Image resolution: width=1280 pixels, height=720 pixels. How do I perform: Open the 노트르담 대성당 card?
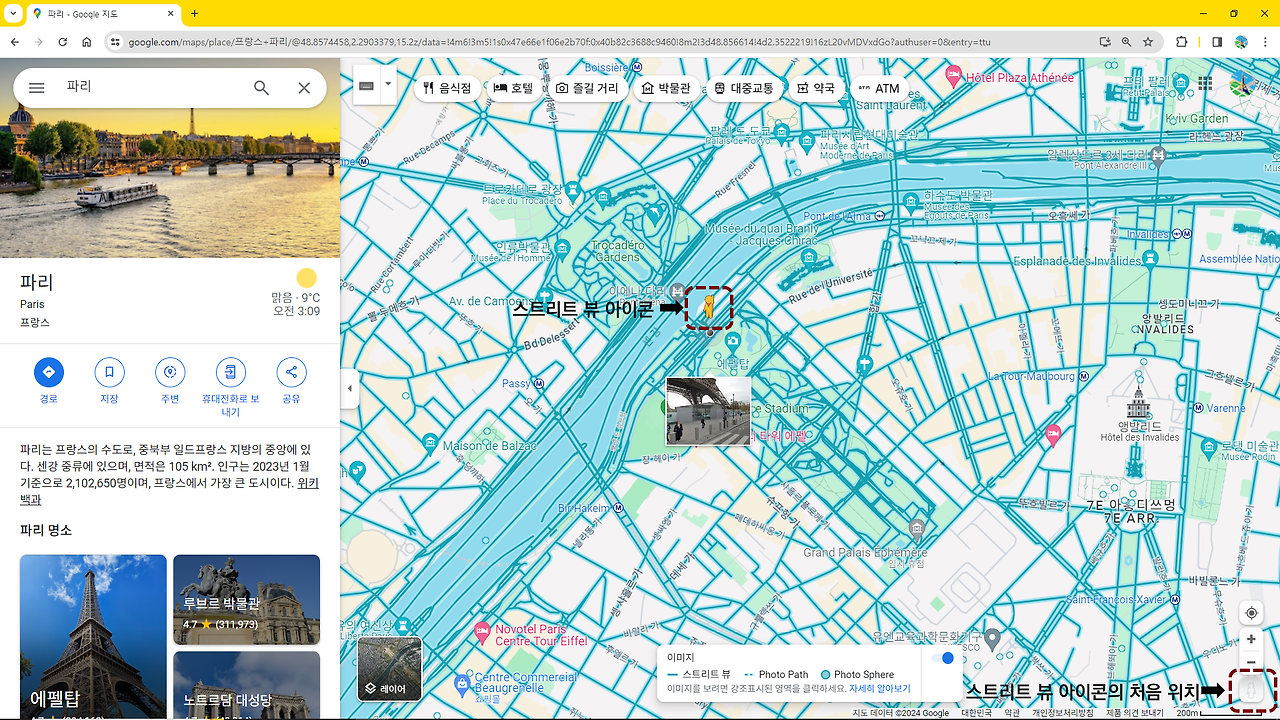(x=246, y=686)
